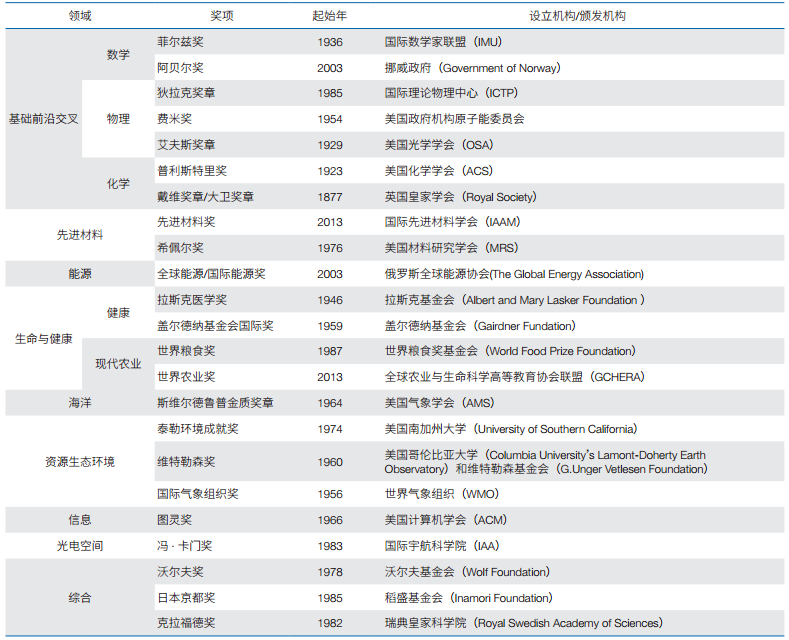Select the 先进材料 category cell
Screen dimensions: 789x640
pos(80,235)
